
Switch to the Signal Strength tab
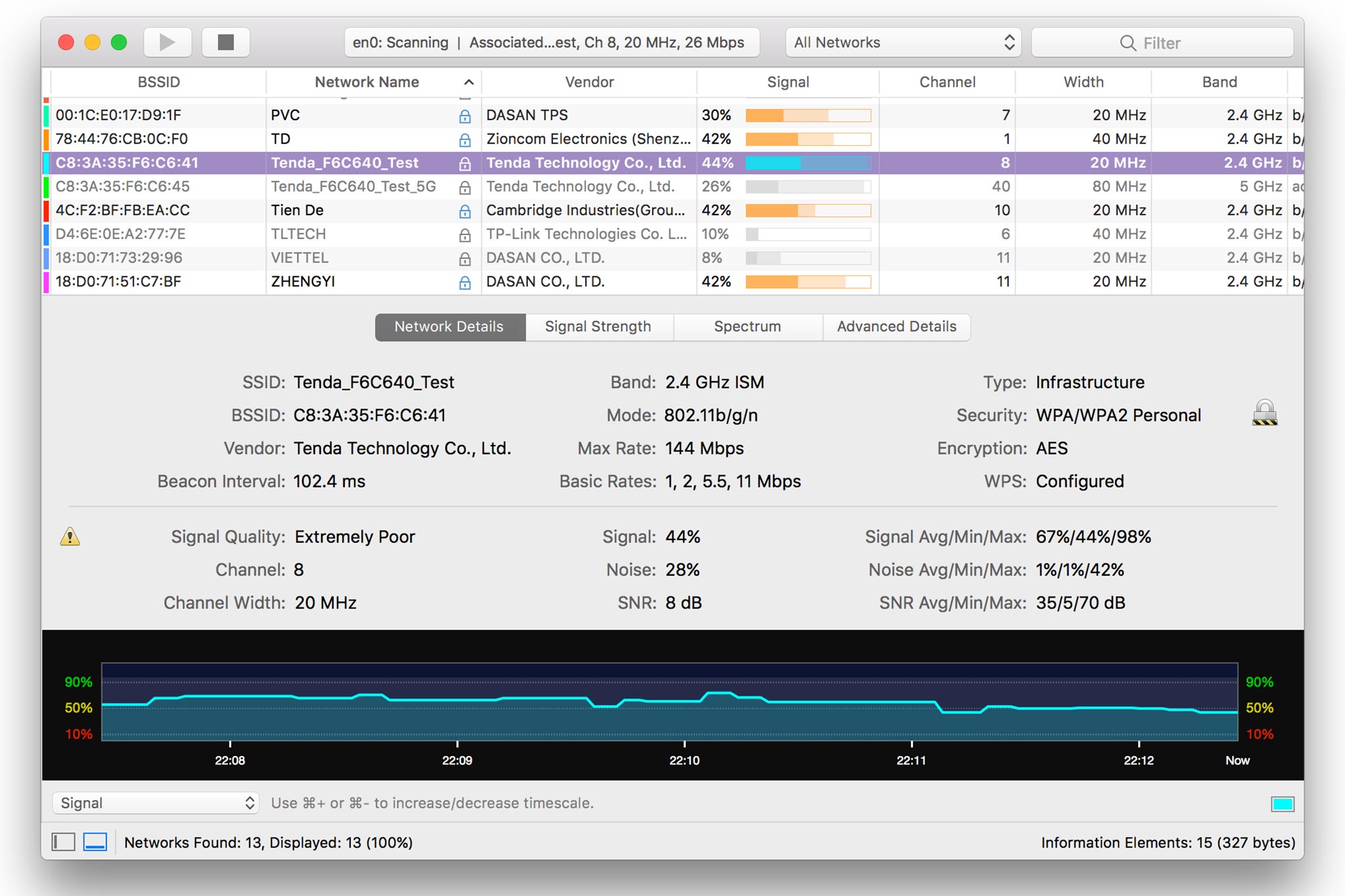598,327
